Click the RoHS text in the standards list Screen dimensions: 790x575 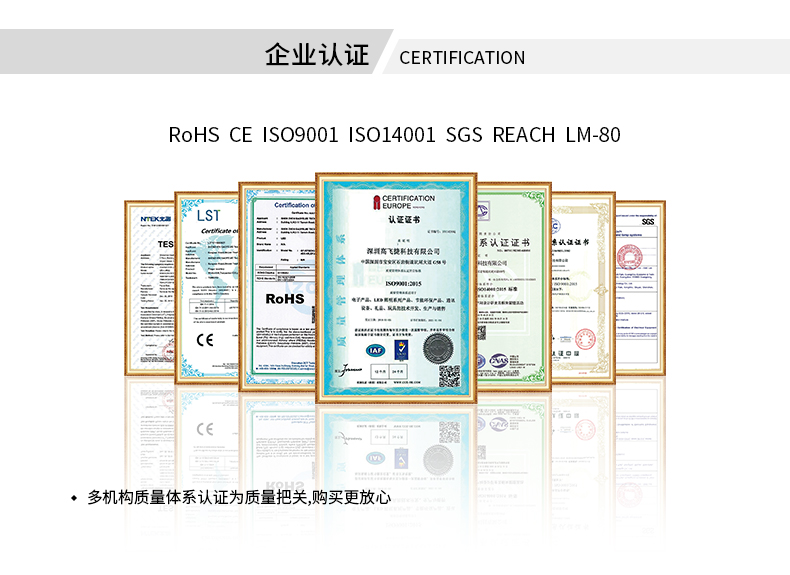(193, 134)
